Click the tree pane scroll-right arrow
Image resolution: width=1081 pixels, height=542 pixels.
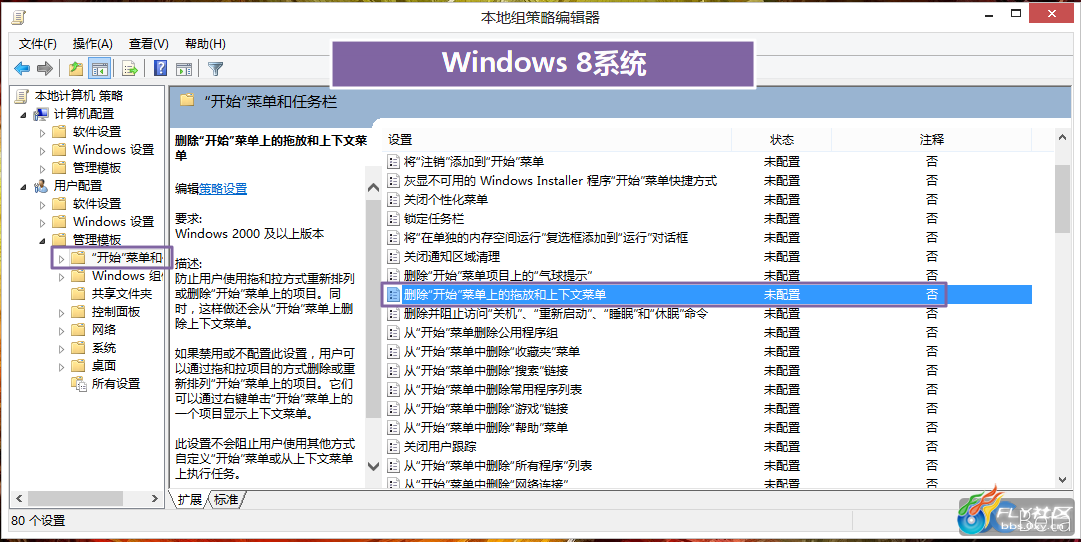tap(155, 498)
